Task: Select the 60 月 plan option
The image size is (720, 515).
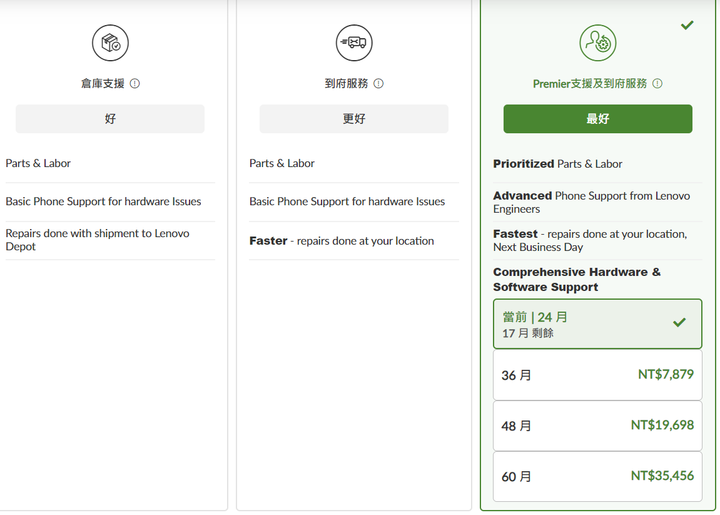Action: coord(597,476)
